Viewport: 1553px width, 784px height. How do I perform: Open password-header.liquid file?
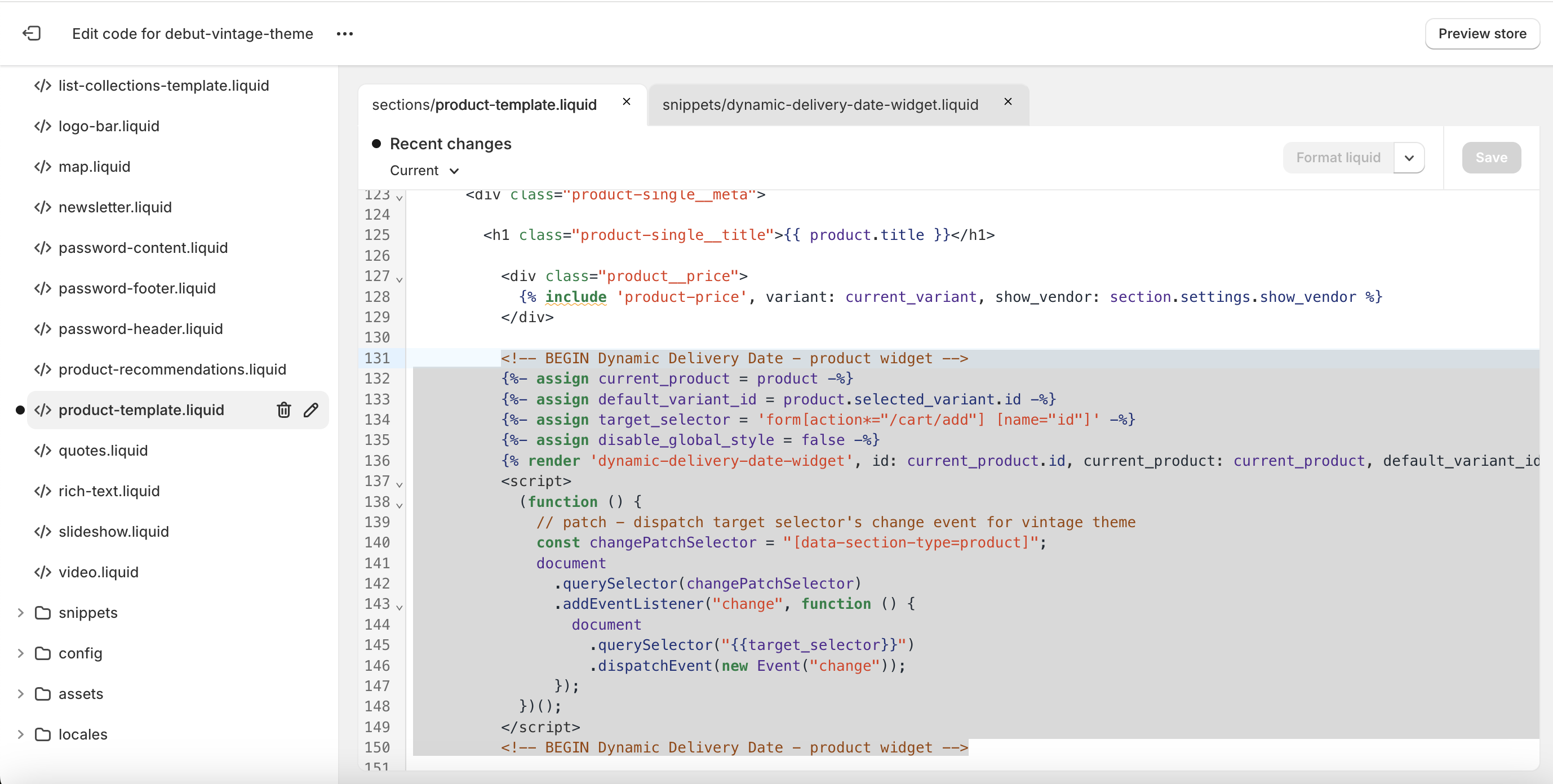pyautogui.click(x=140, y=328)
